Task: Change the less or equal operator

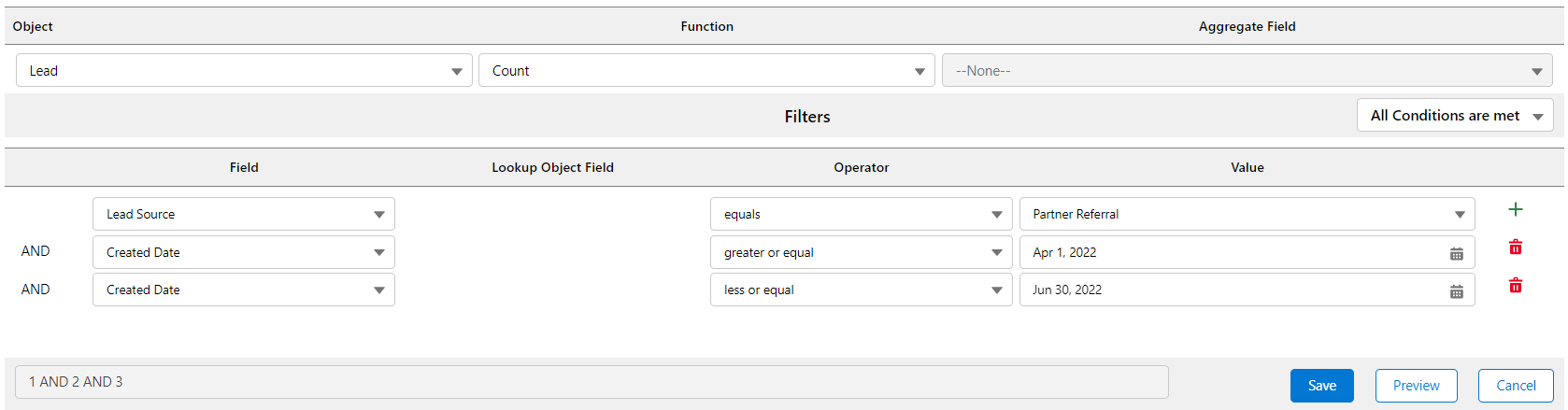Action: pos(861,290)
